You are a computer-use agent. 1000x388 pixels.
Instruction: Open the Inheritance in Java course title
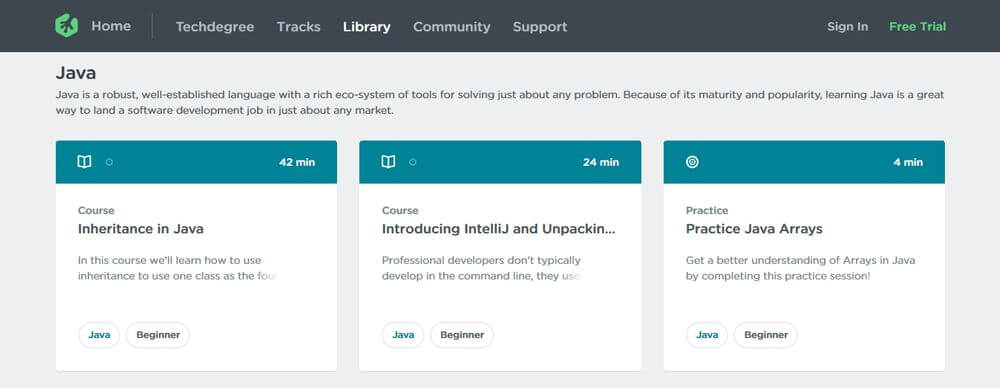coord(141,228)
